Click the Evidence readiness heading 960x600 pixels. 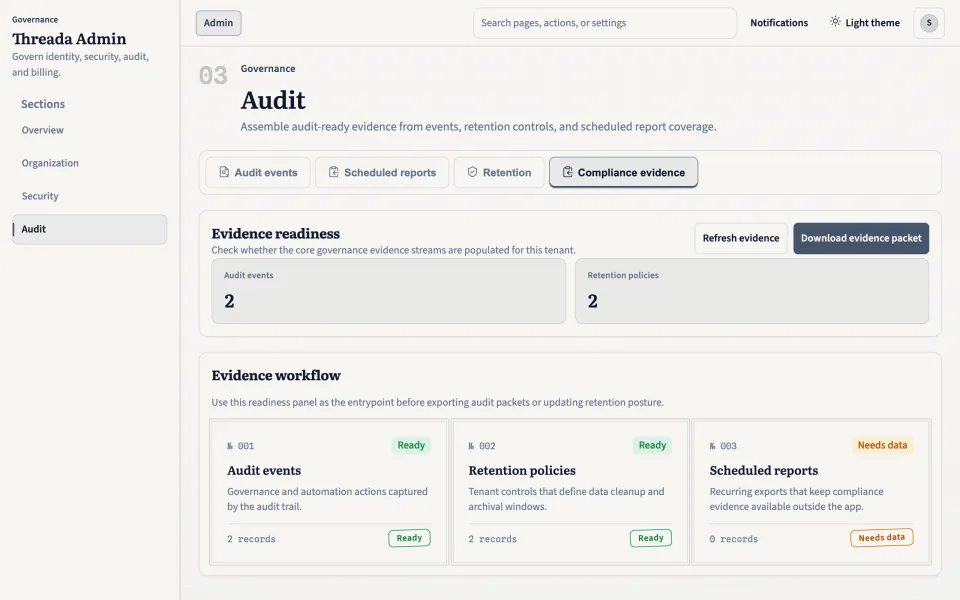coord(276,233)
